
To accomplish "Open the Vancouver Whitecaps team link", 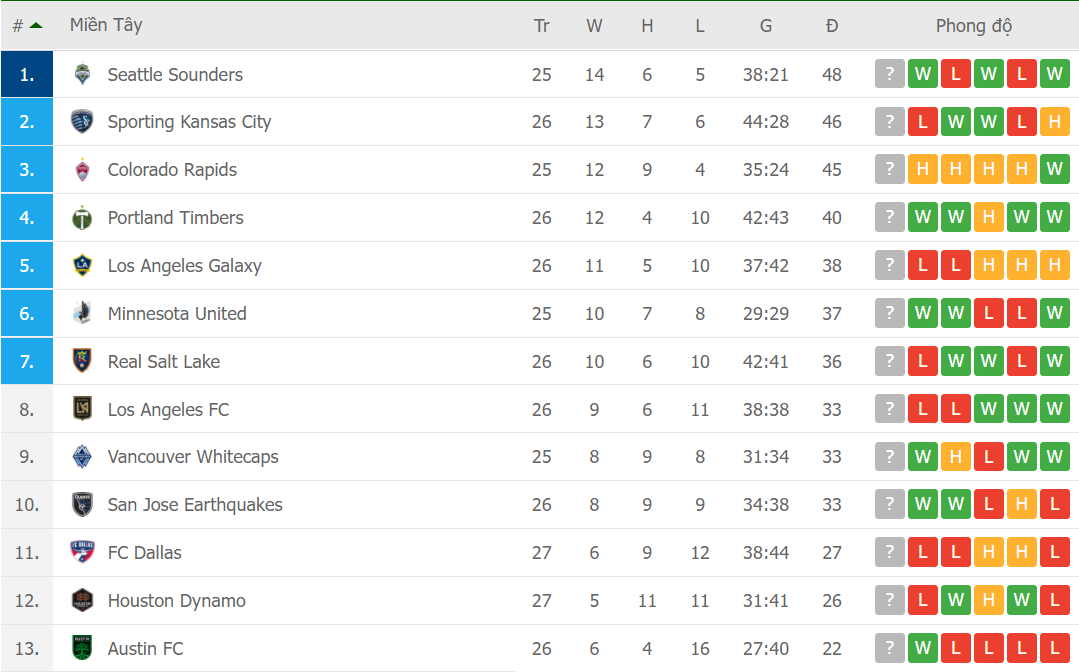I will pyautogui.click(x=193, y=457).
